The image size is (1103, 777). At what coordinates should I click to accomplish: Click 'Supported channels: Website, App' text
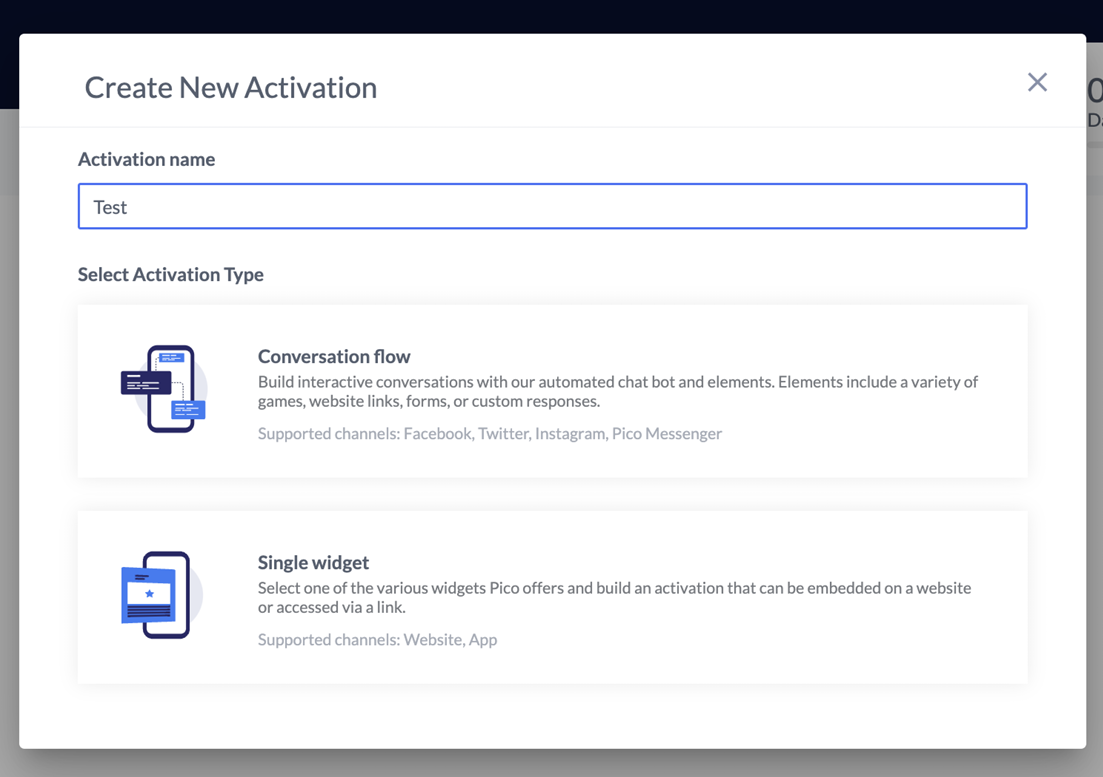pyautogui.click(x=377, y=640)
